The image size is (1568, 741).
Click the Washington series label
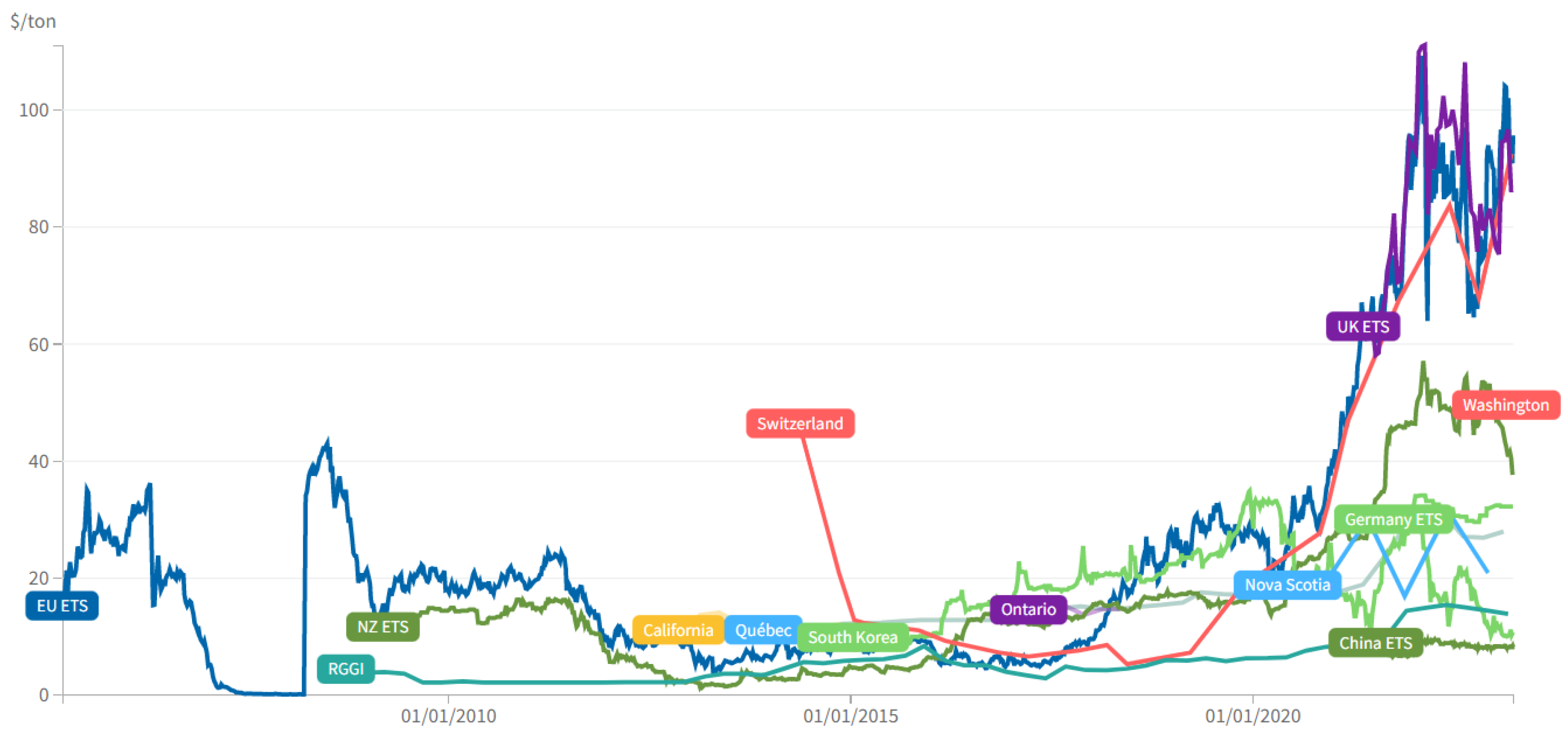click(x=1505, y=405)
